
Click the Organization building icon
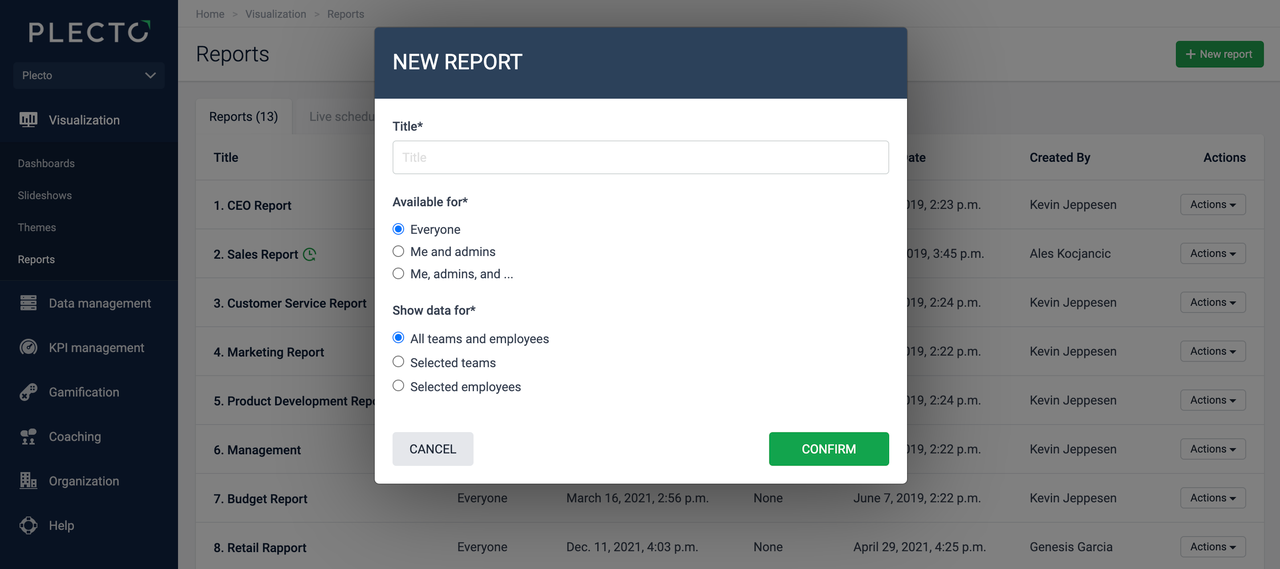28,481
